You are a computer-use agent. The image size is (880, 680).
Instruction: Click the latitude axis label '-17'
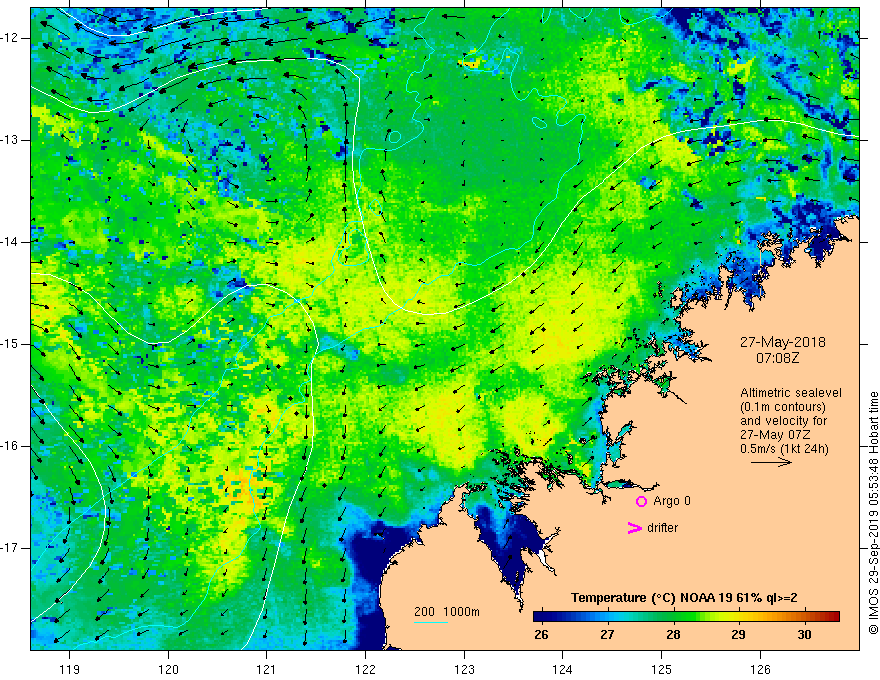(10, 548)
